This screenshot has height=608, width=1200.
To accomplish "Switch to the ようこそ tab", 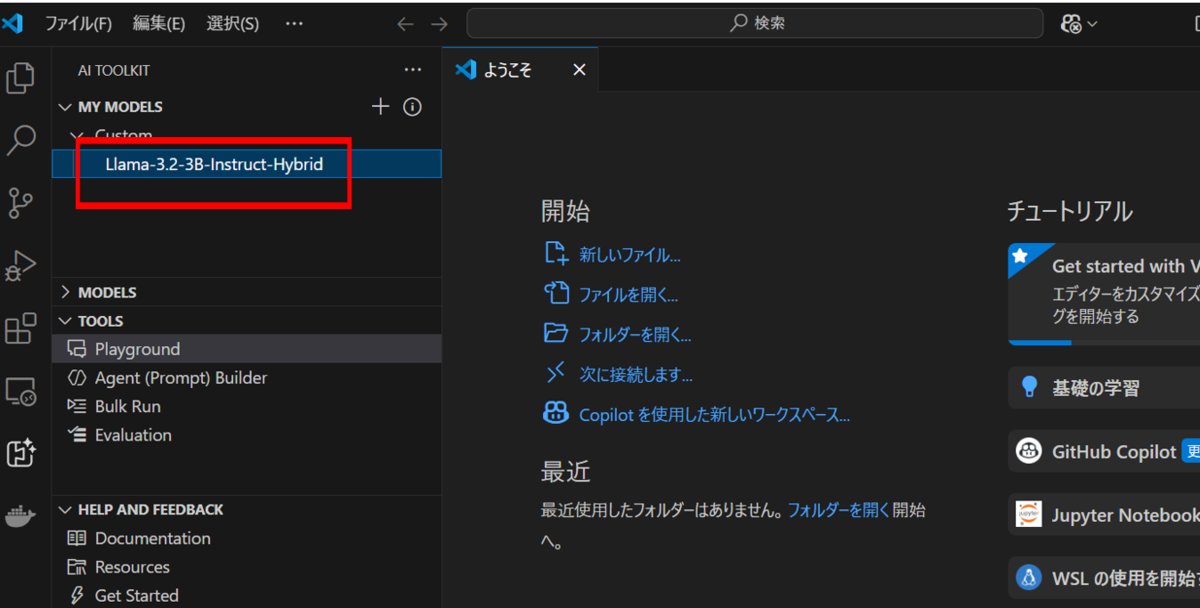I will 520,70.
